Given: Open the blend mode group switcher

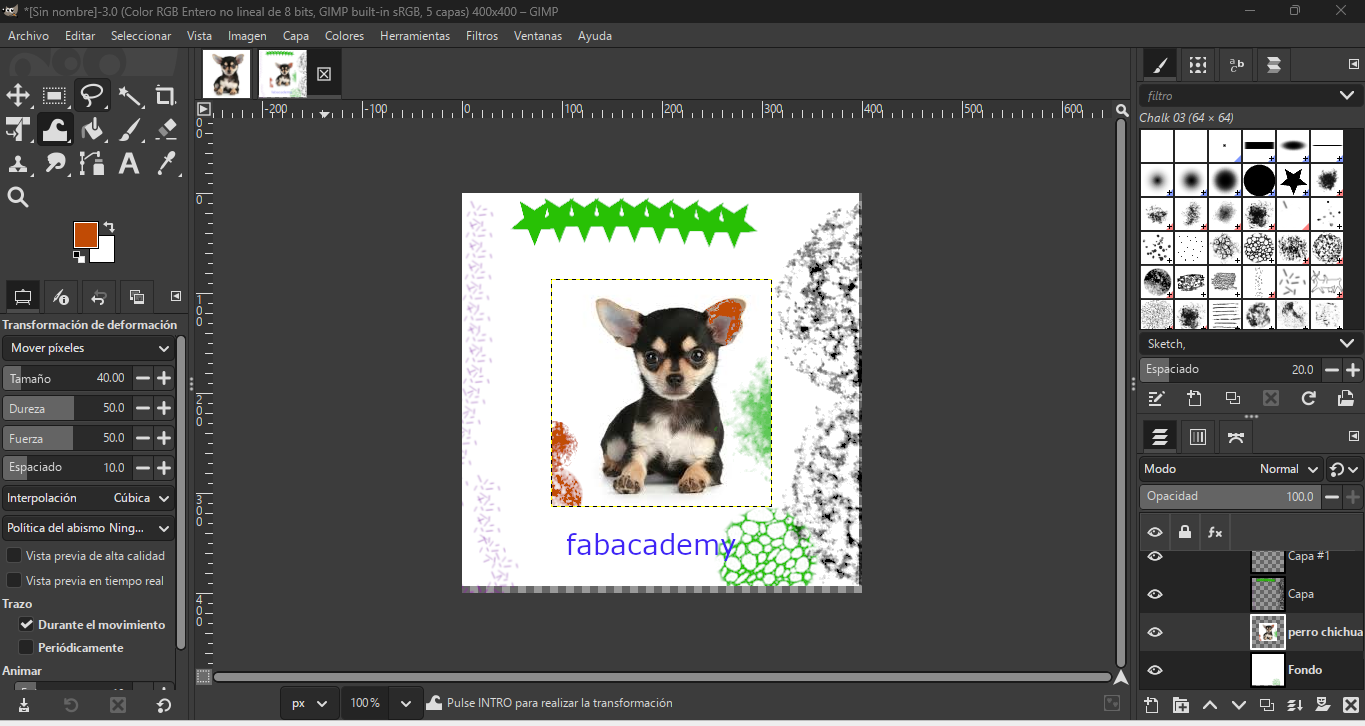Looking at the screenshot, I should tap(1345, 469).
